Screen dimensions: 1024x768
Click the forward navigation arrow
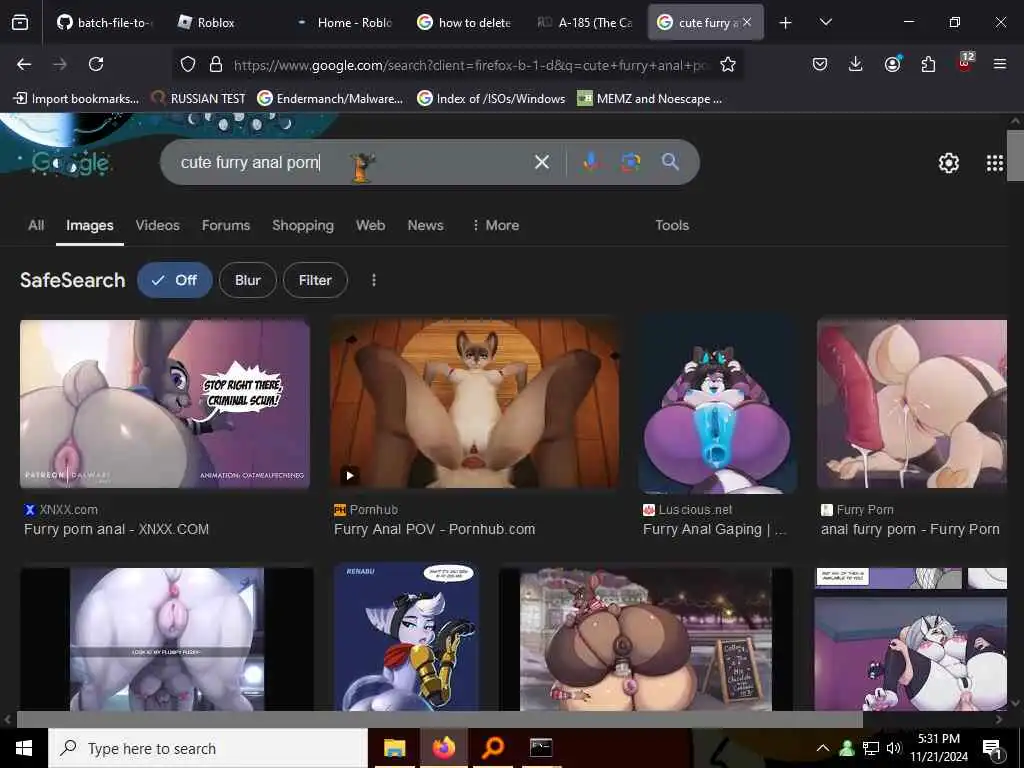pyautogui.click(x=60, y=64)
